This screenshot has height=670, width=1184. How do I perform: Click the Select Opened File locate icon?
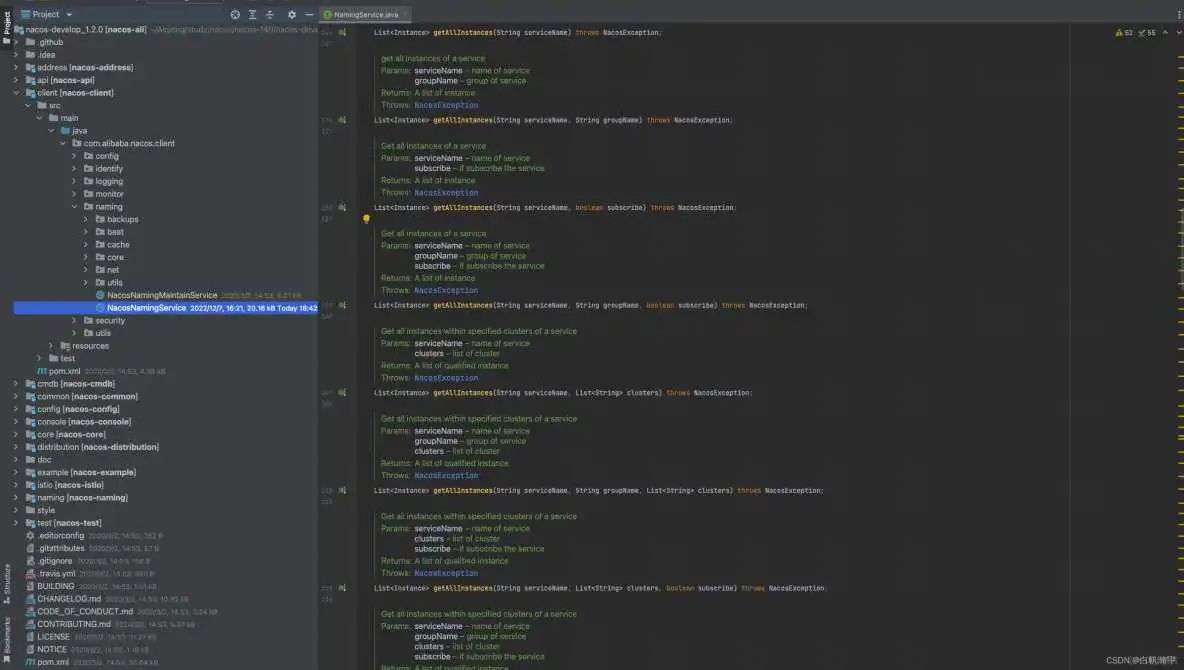coord(235,14)
